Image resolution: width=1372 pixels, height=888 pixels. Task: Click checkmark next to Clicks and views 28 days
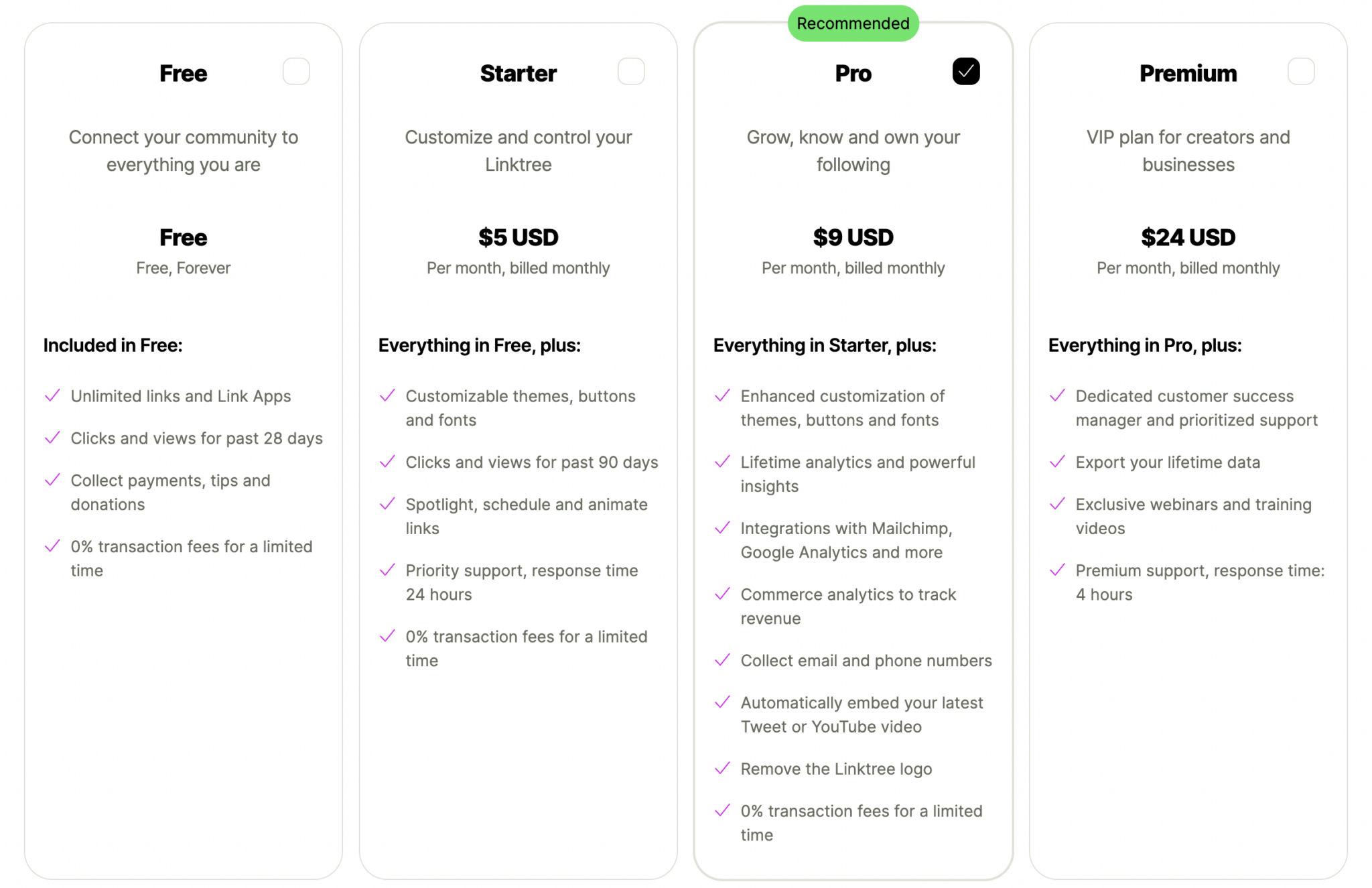pos(52,438)
